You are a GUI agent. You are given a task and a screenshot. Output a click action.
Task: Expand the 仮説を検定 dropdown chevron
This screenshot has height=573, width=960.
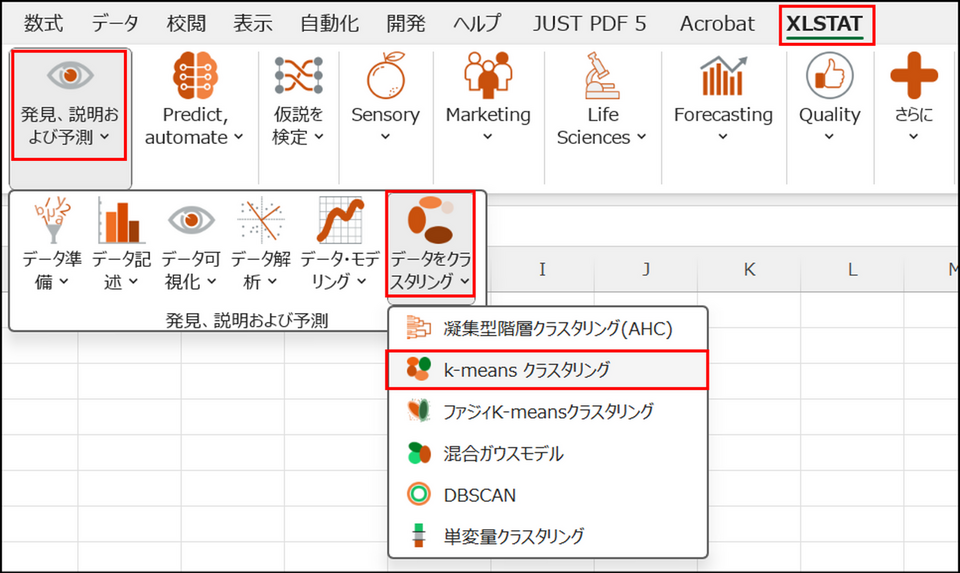point(319,137)
